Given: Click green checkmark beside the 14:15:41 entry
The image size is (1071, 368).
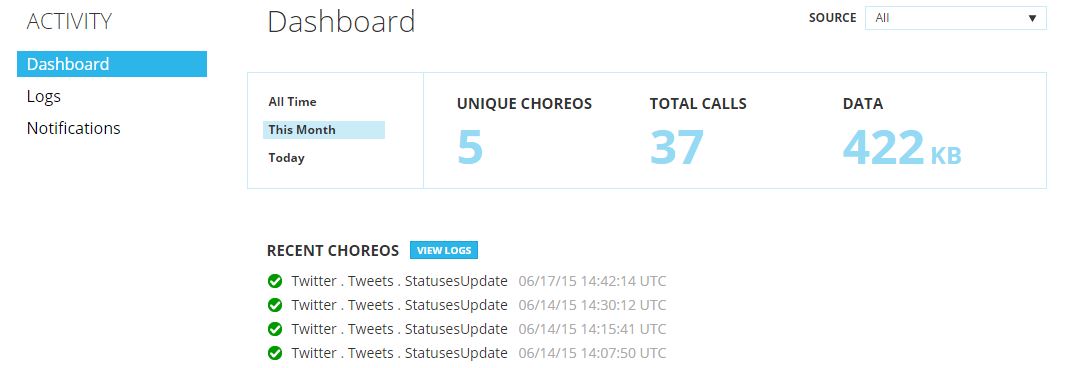Looking at the screenshot, I should tap(275, 329).
